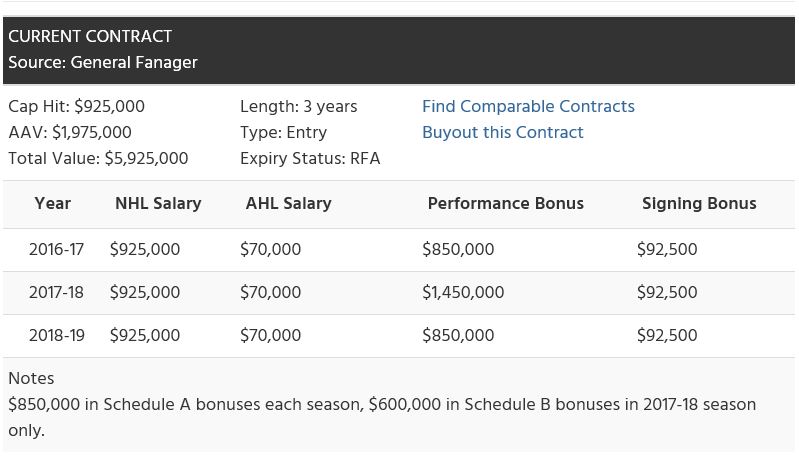The width and height of the screenshot is (799, 457).
Task: Open the Buyout this Contract link
Action: tap(502, 132)
